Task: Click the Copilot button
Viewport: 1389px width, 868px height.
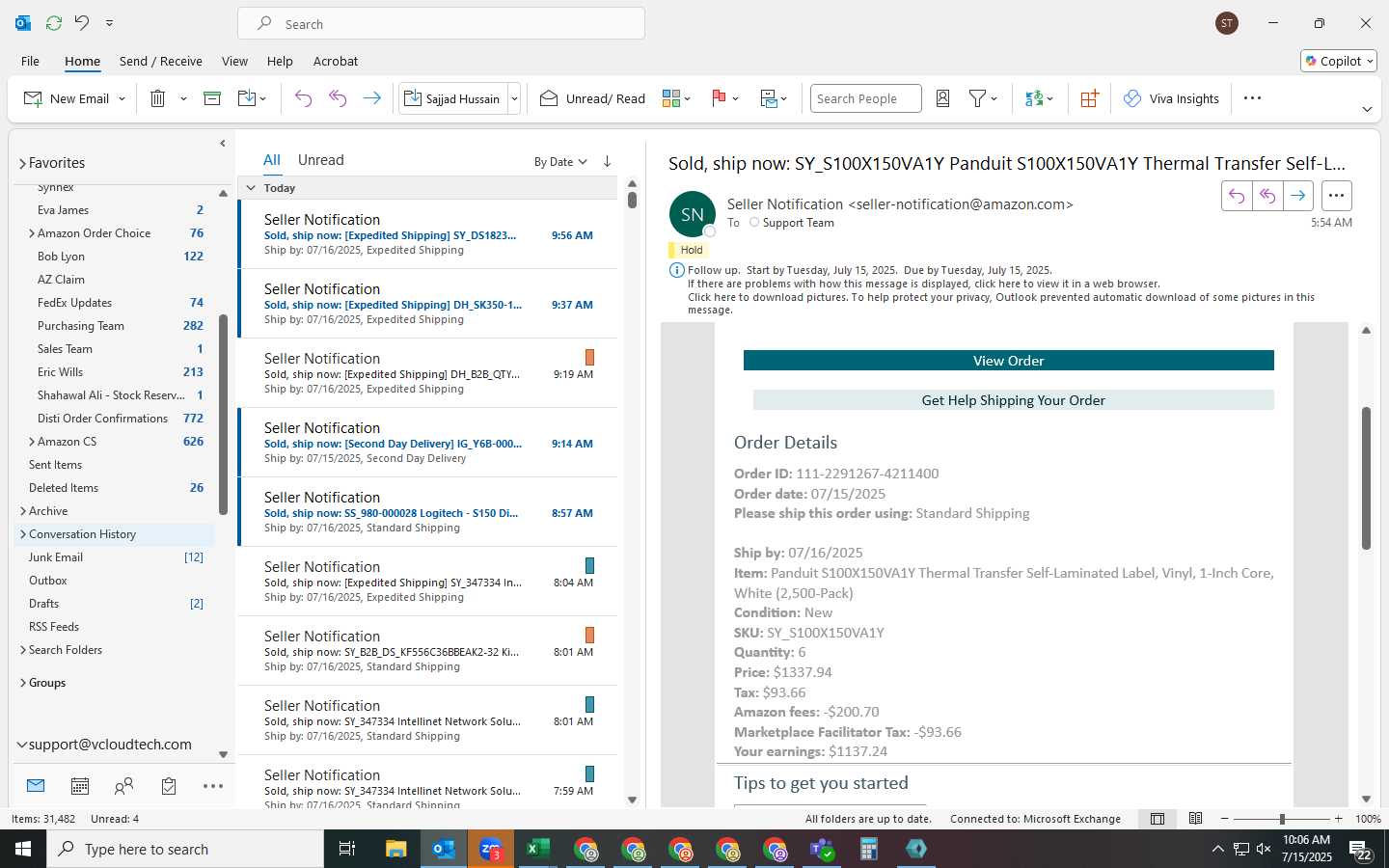Action: point(1339,61)
